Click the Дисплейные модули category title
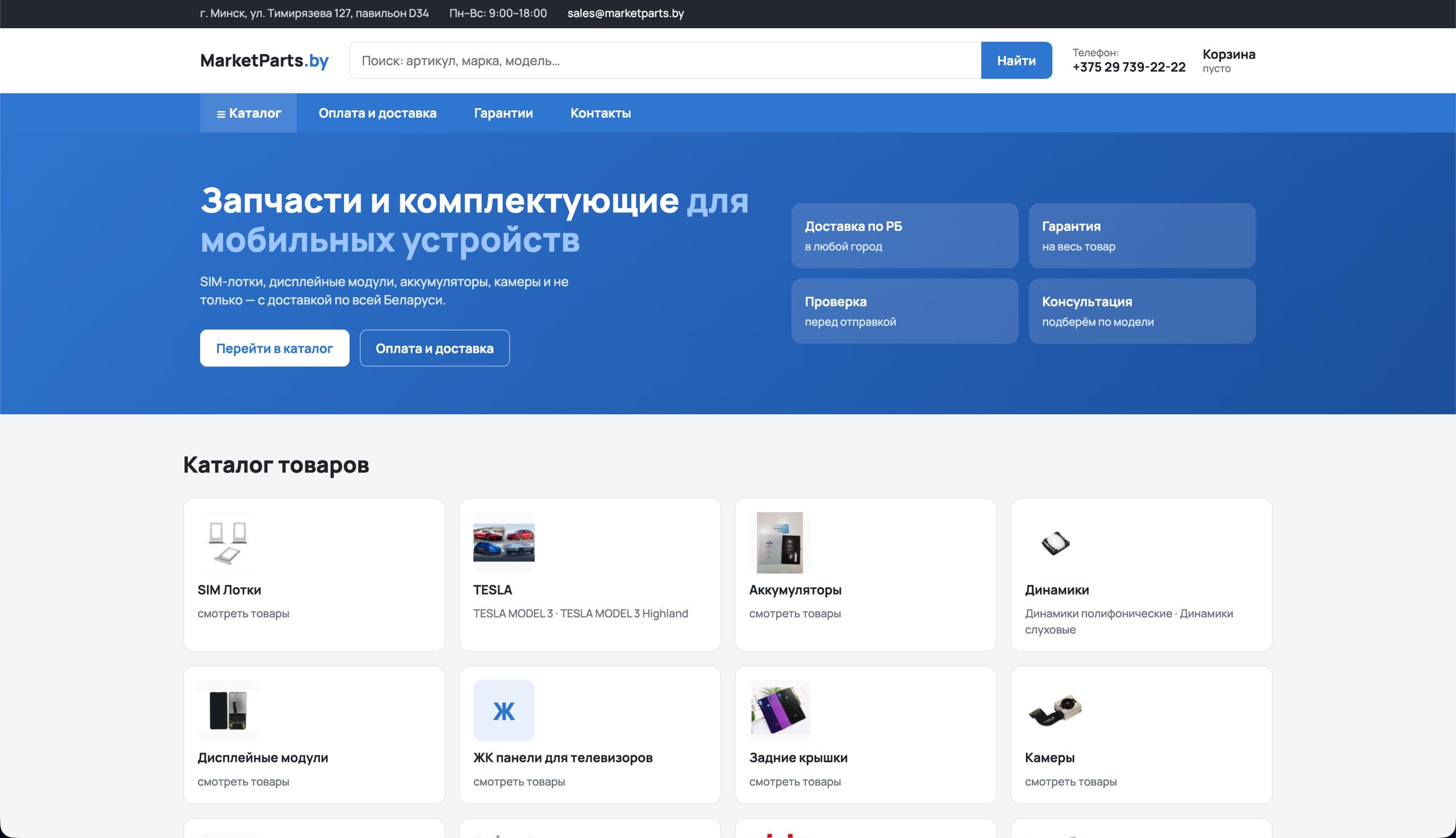Viewport: 1456px width, 838px height. 263,758
